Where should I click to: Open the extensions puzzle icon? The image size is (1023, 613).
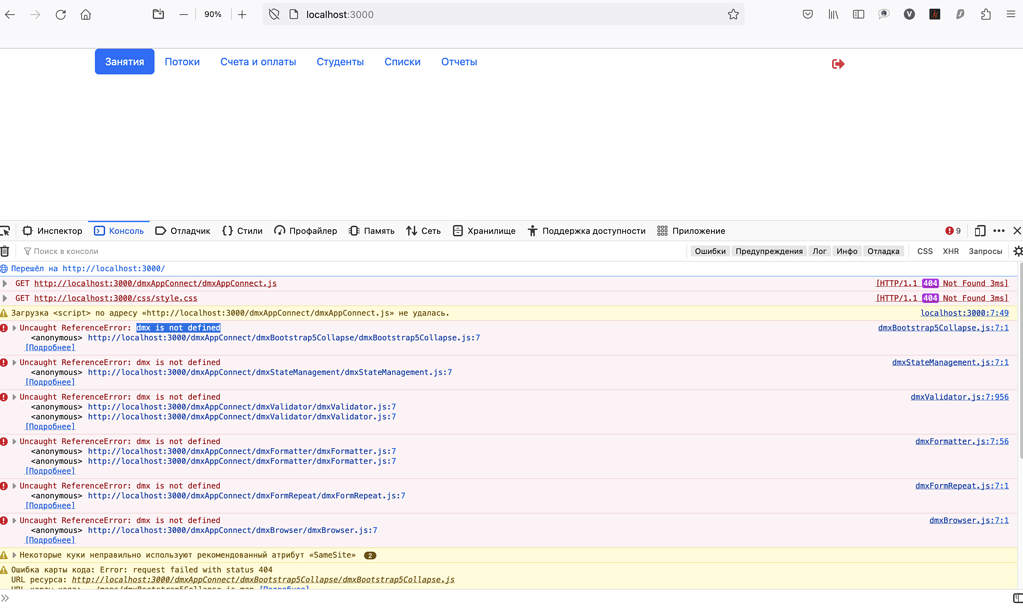(x=985, y=15)
